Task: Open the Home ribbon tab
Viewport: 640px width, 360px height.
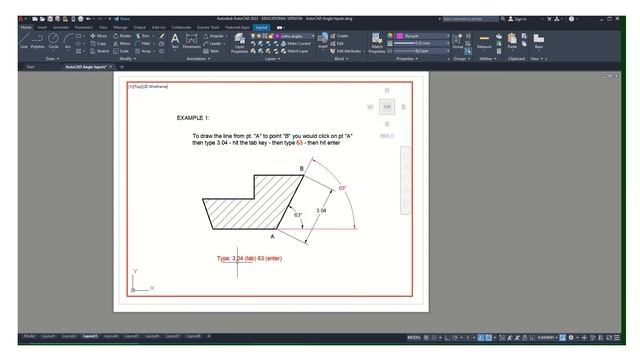Action: pos(26,27)
